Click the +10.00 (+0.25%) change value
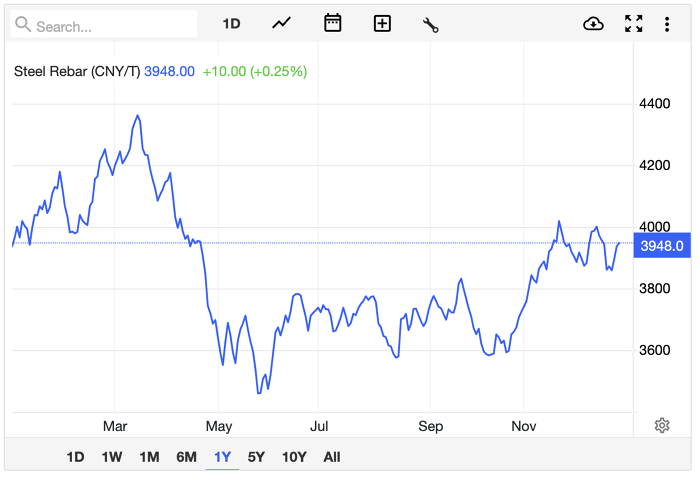The image size is (700, 480). (255, 71)
